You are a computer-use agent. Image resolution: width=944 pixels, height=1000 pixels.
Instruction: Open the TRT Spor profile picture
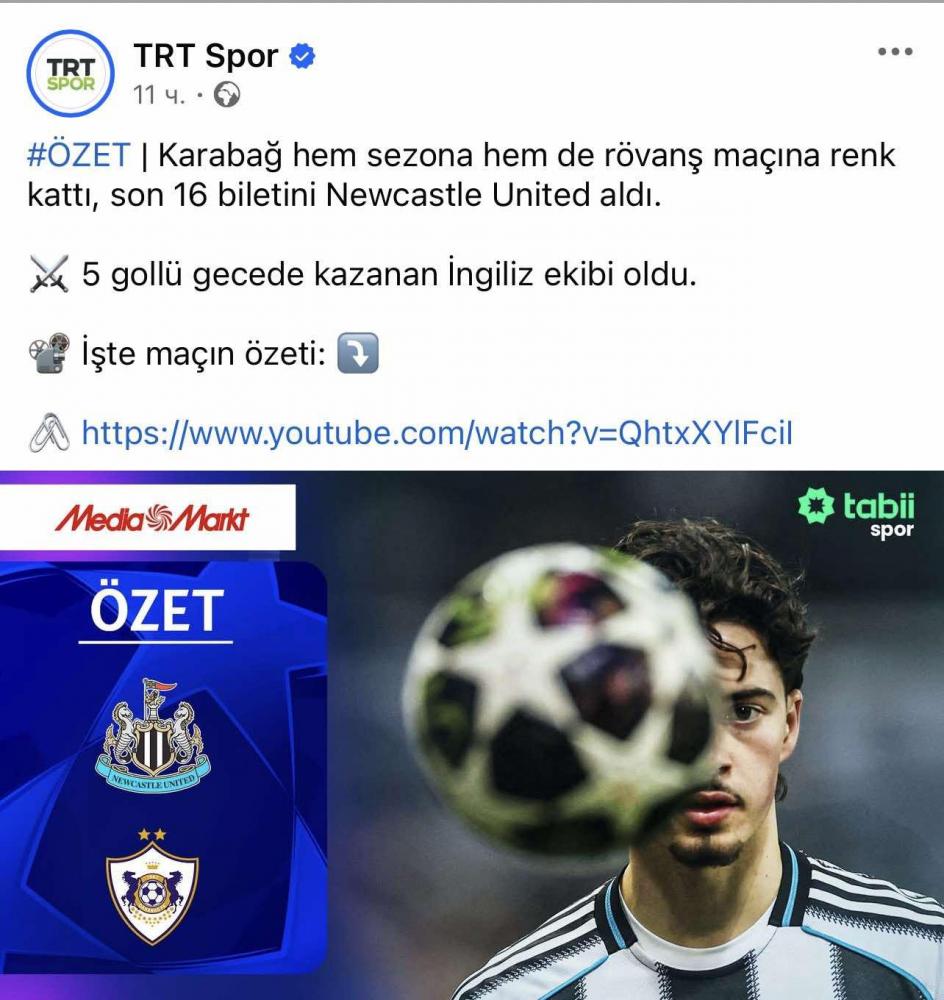click(71, 73)
